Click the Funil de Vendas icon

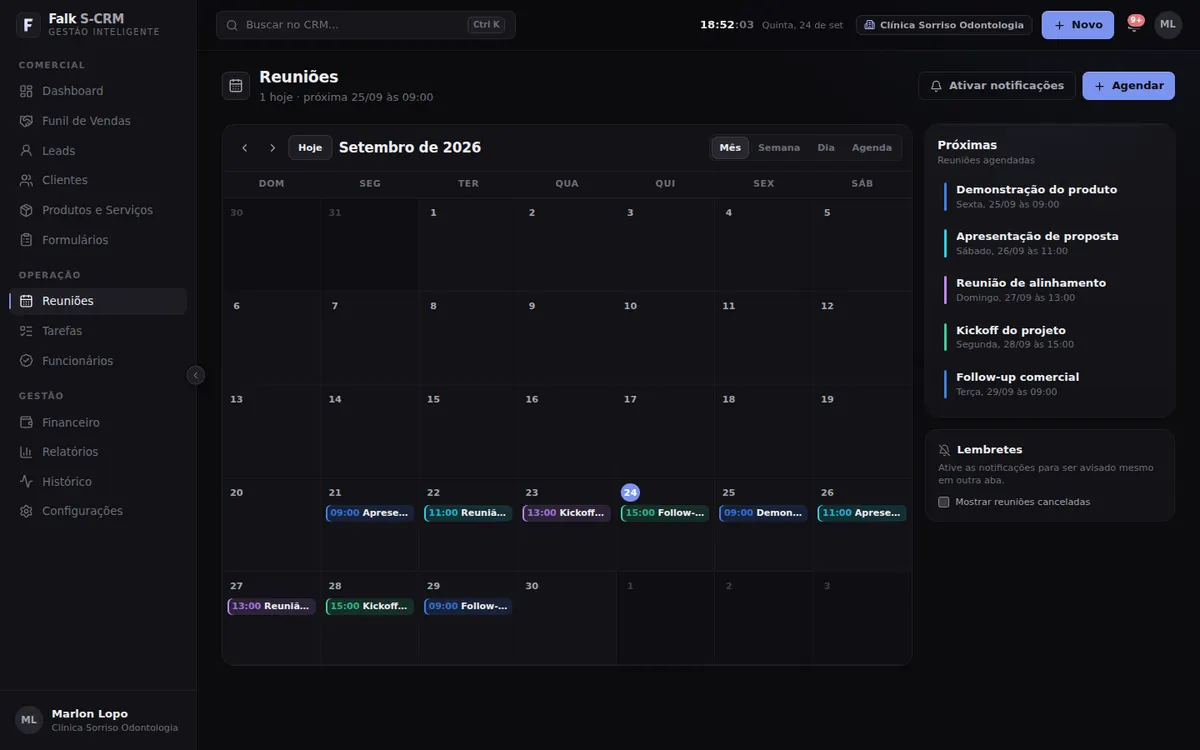tap(26, 121)
